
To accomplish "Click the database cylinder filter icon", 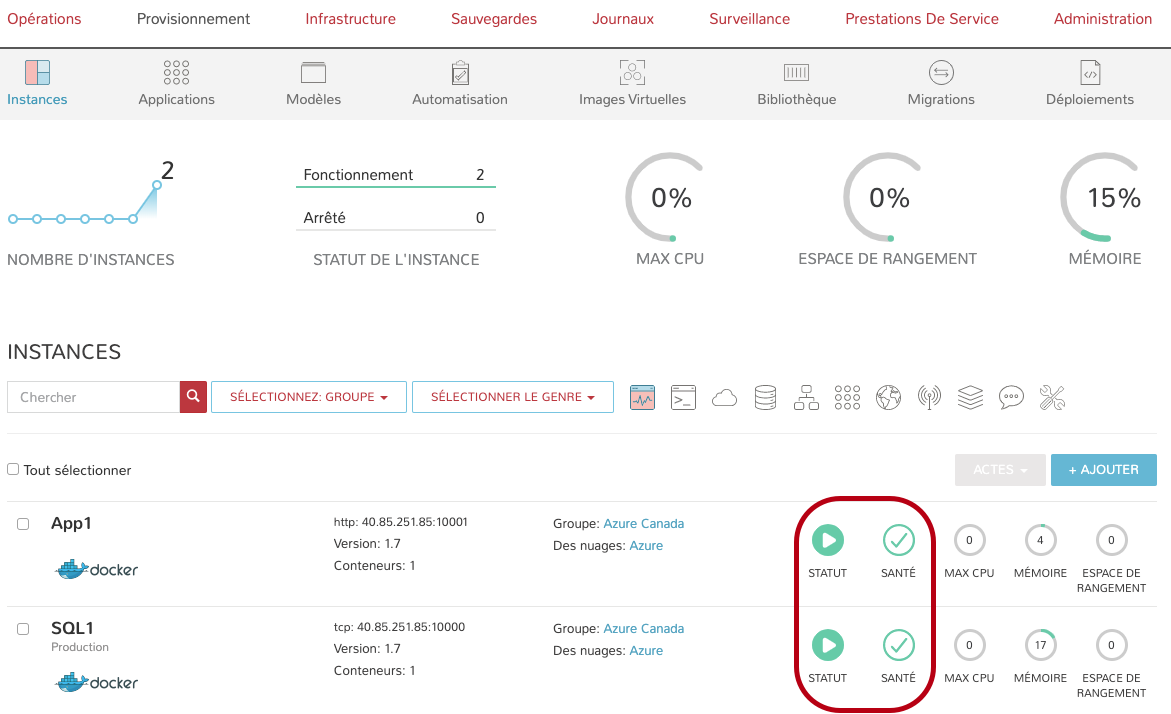I will [x=765, y=397].
